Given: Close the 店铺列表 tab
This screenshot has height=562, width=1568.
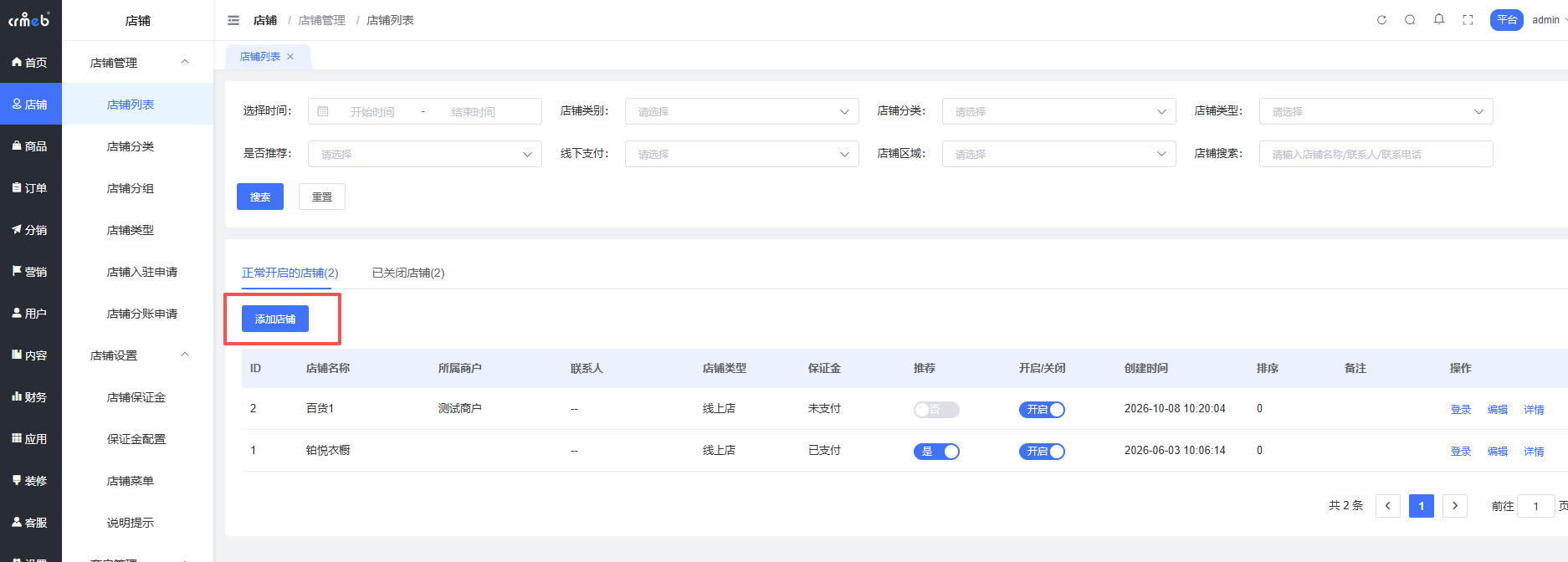Looking at the screenshot, I should pos(290,57).
